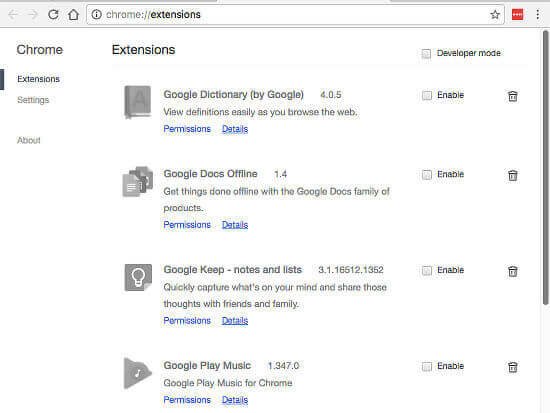This screenshot has width=550, height=413.
Task: Enable Developer mode checkbox
Action: [426, 54]
